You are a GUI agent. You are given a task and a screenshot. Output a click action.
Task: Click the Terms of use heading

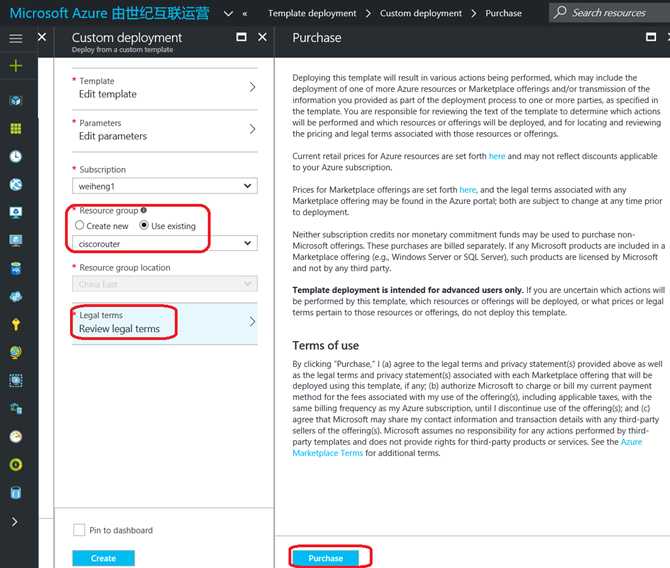click(x=326, y=345)
